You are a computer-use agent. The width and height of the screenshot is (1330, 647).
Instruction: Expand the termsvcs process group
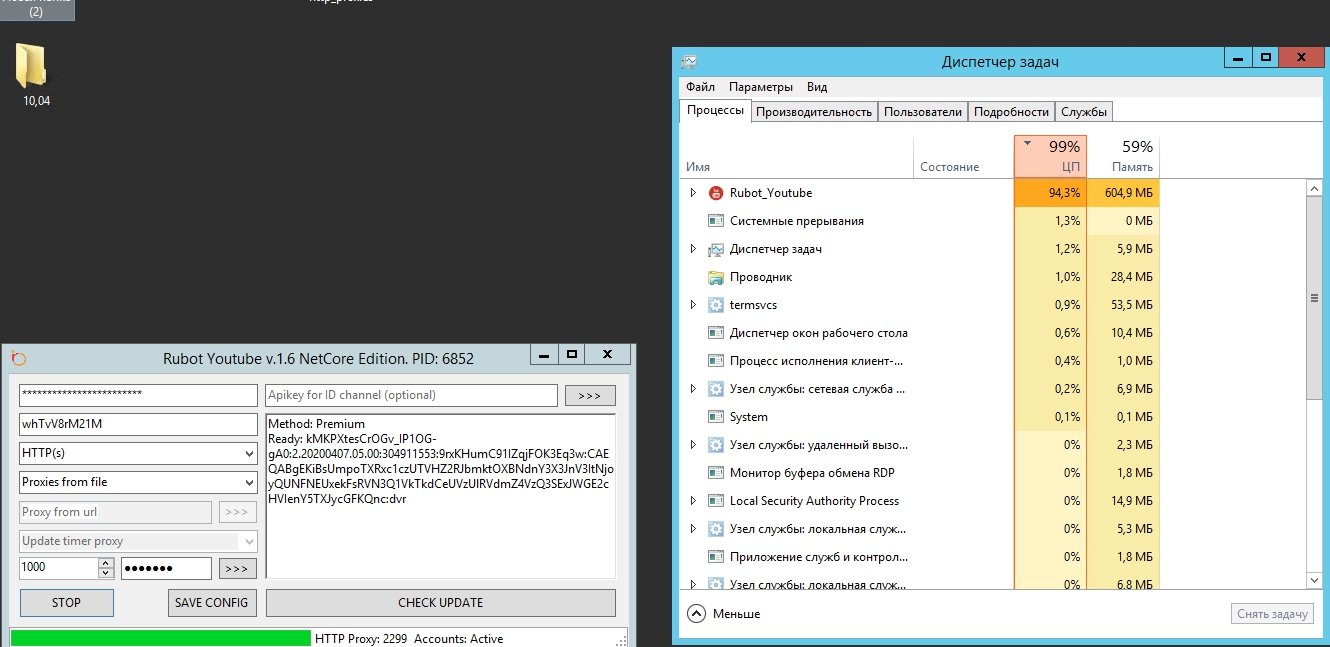coord(693,305)
